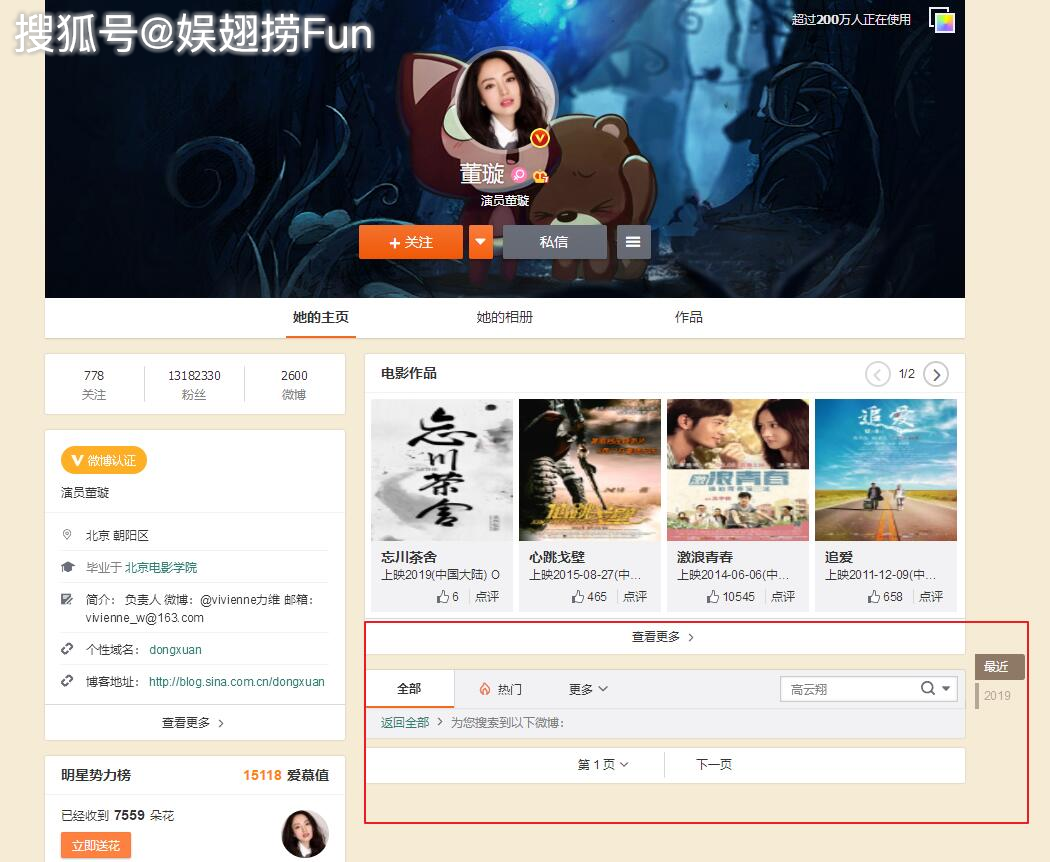Click 点评 under 激浪青春
The width and height of the screenshot is (1050, 862).
(783, 596)
